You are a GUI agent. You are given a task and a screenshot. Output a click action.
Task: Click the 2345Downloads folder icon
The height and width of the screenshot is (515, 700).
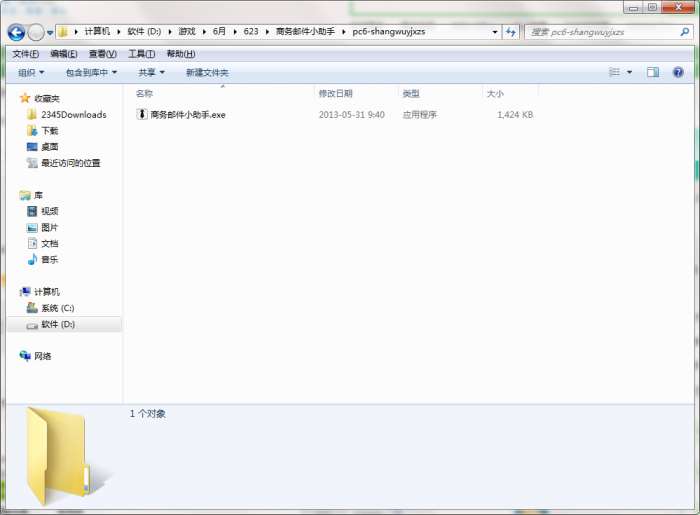pos(32,115)
